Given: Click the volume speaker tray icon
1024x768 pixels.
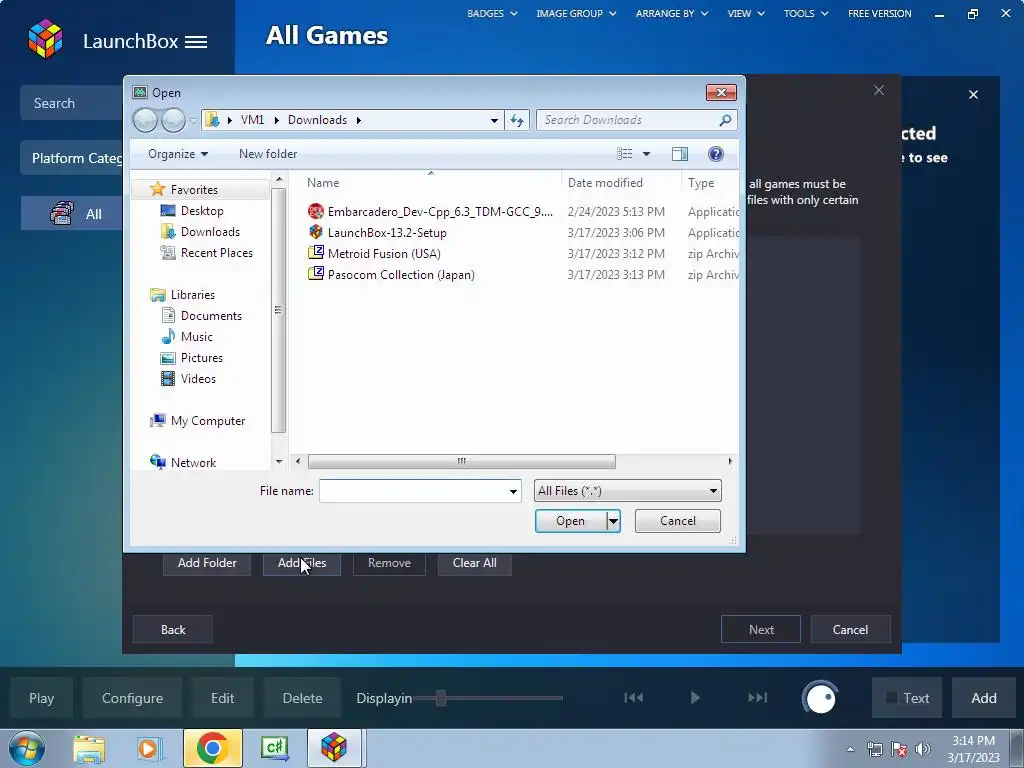Looking at the screenshot, I should tap(923, 749).
